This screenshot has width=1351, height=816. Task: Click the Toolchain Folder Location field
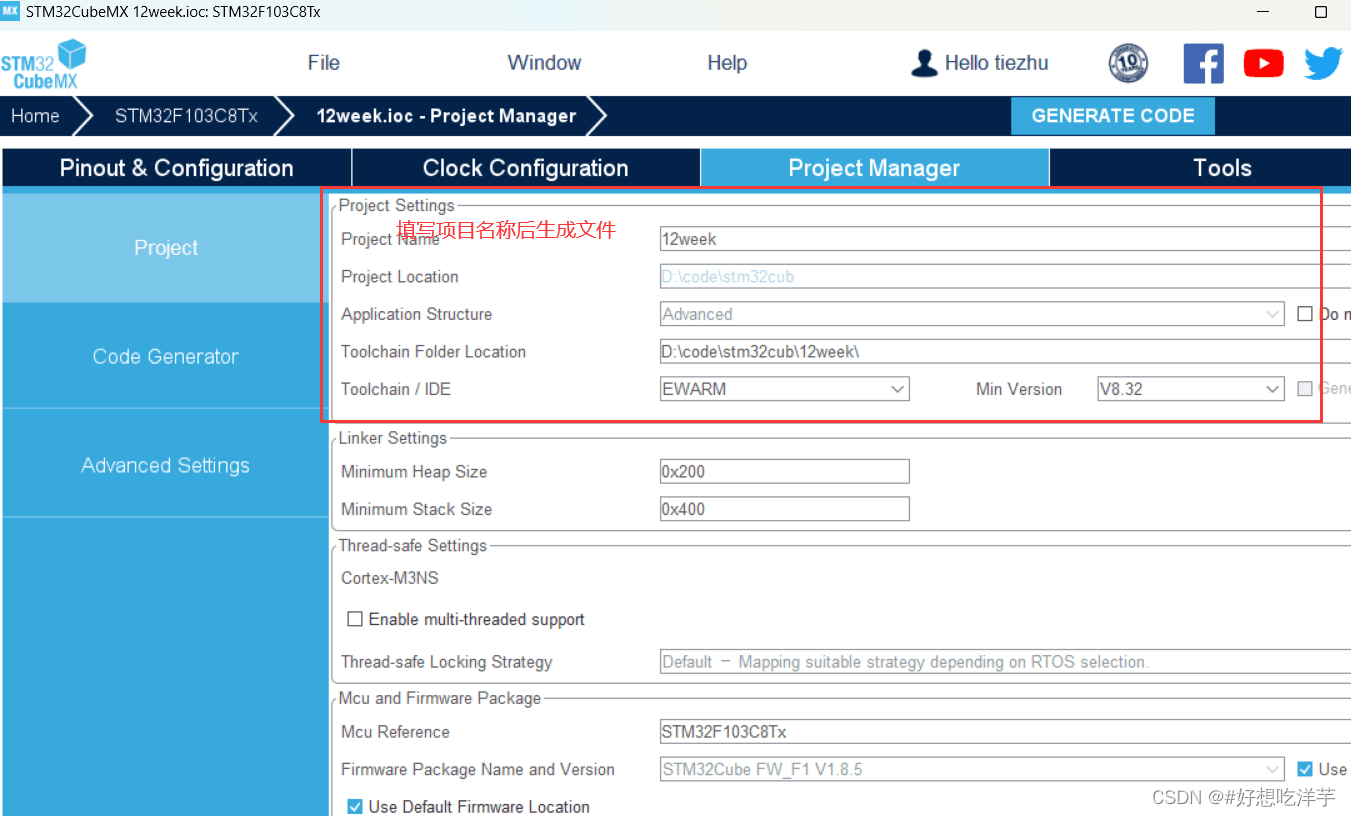coord(1005,352)
